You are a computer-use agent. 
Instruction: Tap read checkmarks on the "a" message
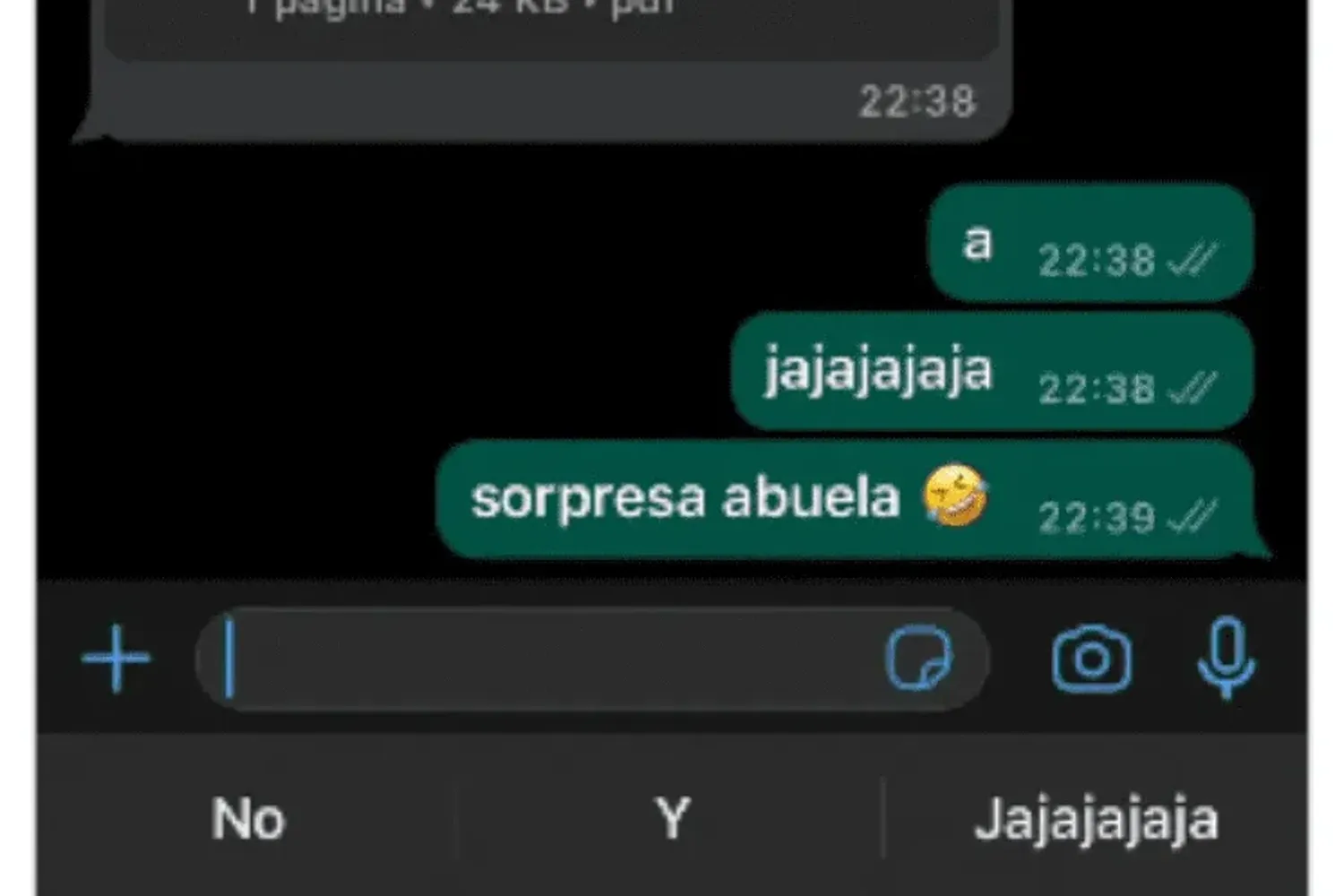(x=1193, y=261)
